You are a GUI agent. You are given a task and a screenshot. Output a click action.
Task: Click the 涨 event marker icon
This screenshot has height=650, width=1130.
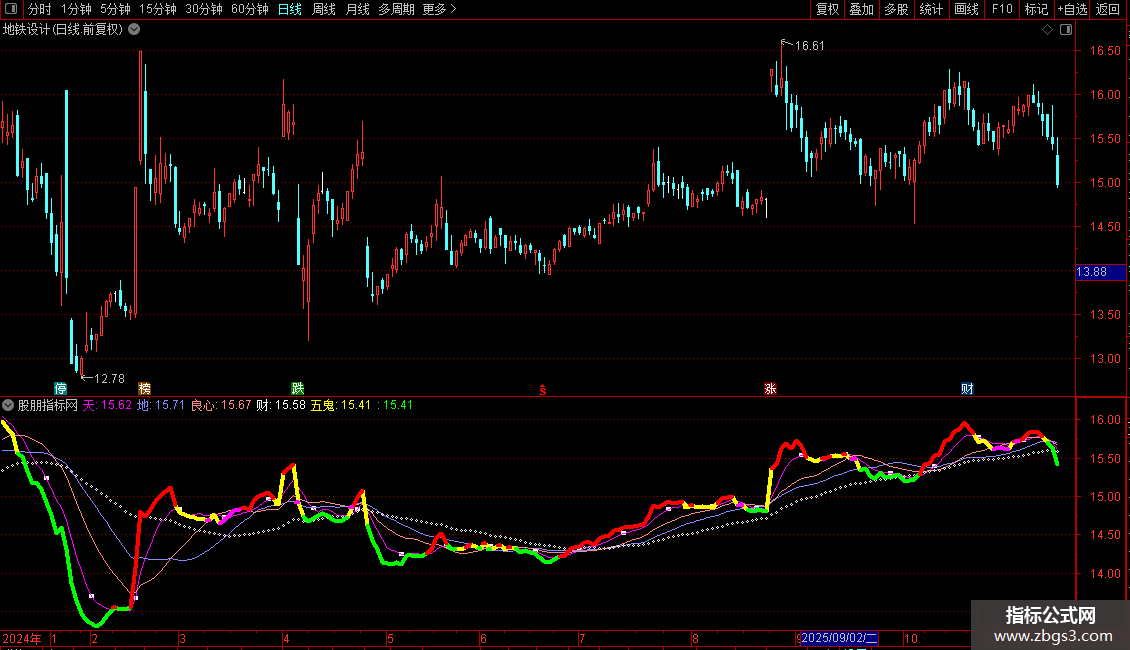(x=770, y=388)
